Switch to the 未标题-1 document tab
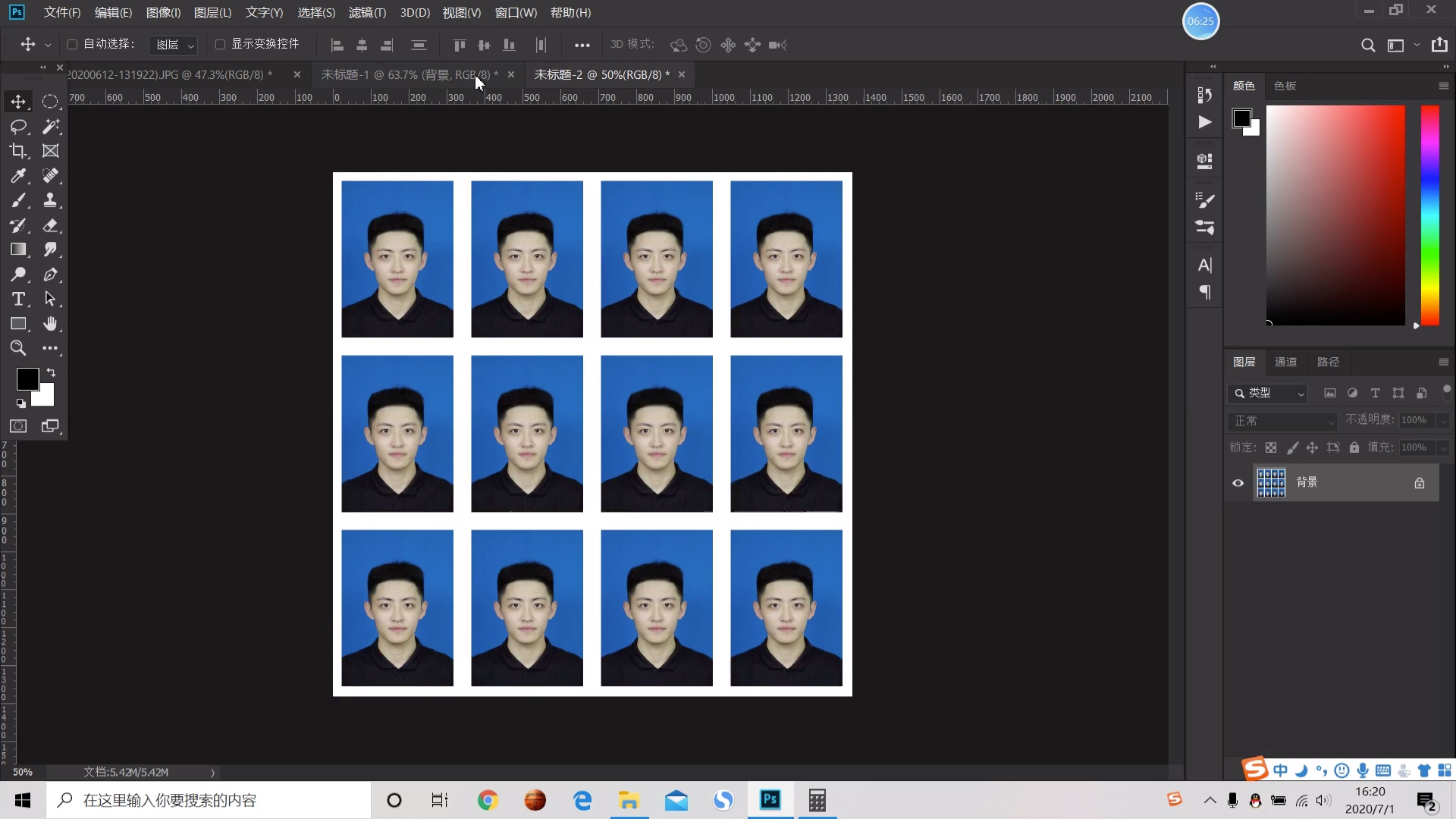Viewport: 1456px width, 819px height. tap(409, 75)
